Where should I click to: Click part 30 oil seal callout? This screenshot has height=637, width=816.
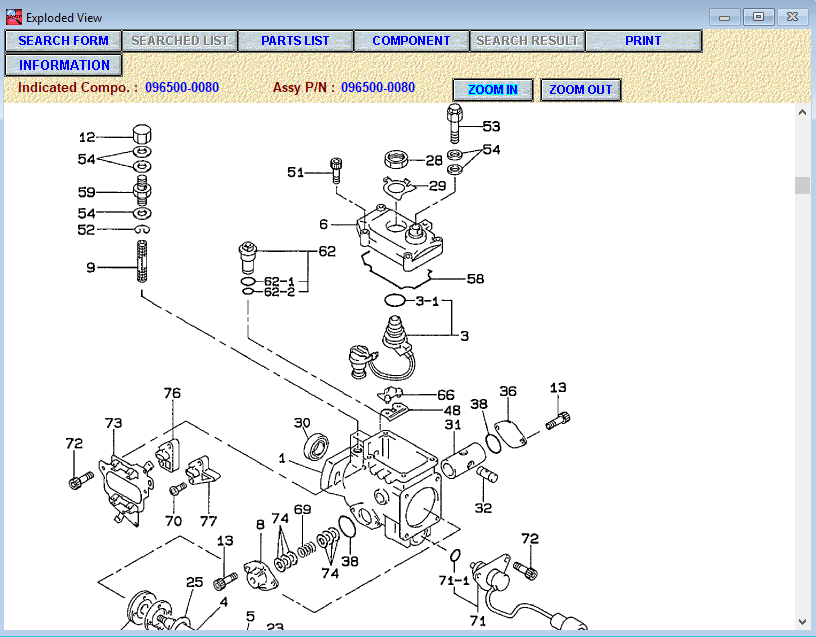tap(302, 424)
